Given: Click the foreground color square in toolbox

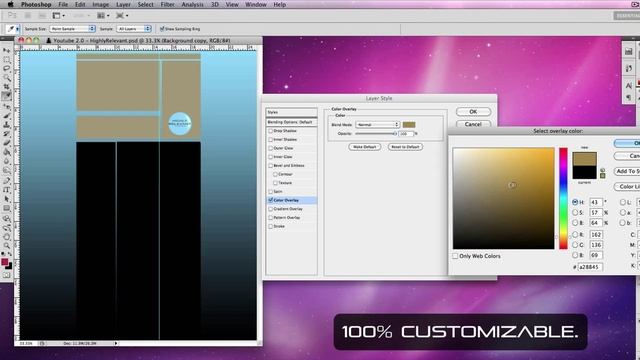Looking at the screenshot, I should [x=4, y=262].
